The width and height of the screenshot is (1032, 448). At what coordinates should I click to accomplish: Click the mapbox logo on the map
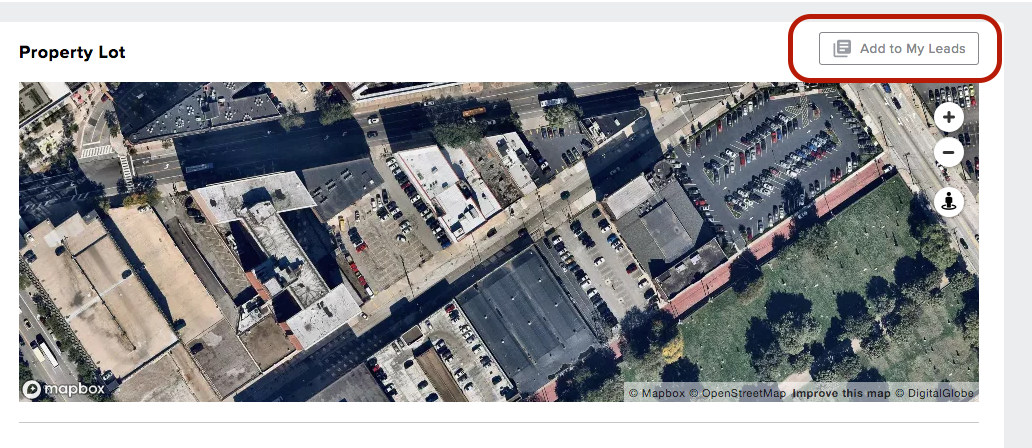64,389
